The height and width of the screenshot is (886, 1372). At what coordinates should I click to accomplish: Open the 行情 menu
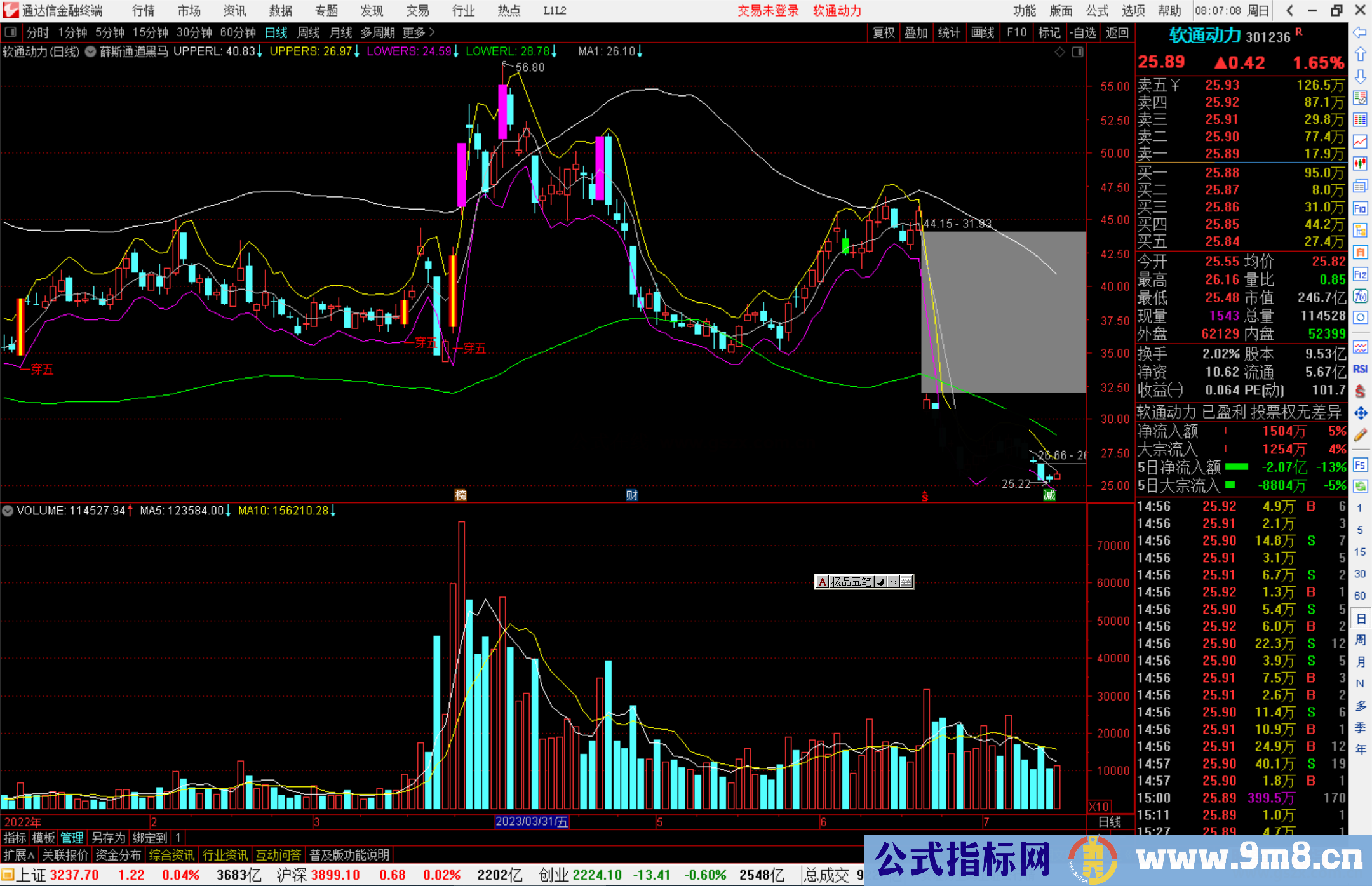pyautogui.click(x=144, y=11)
